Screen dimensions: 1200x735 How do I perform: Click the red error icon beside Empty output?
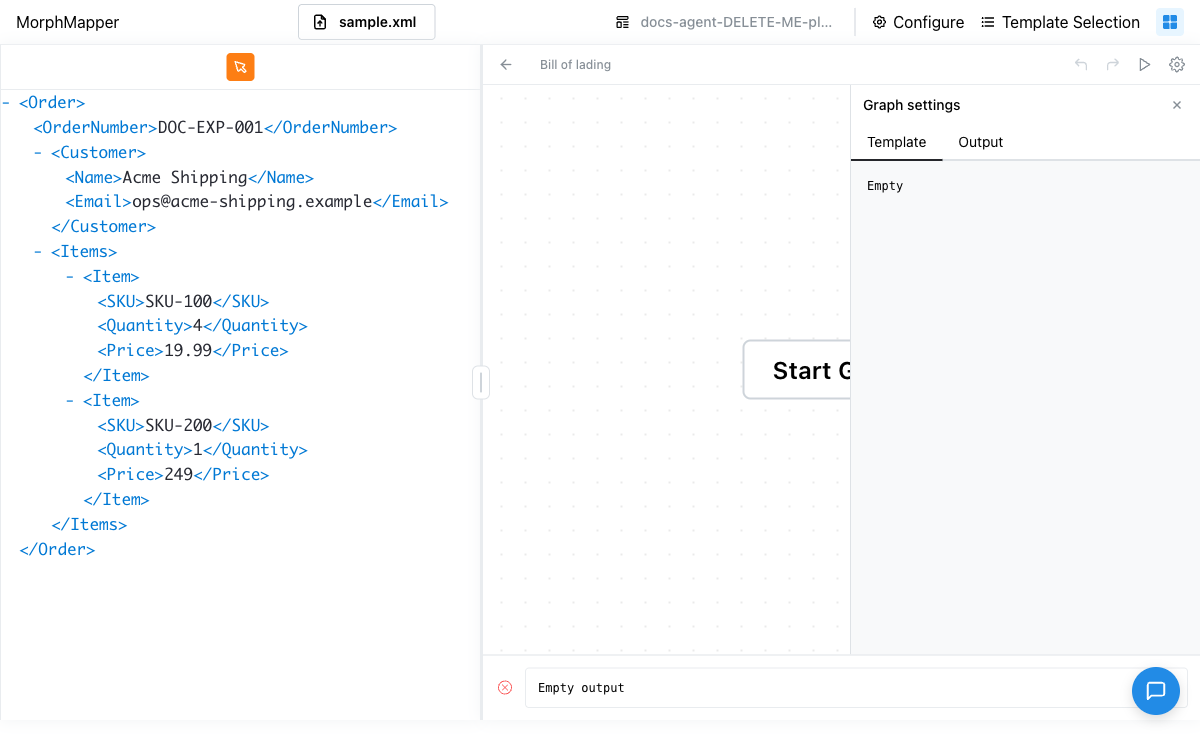click(505, 688)
